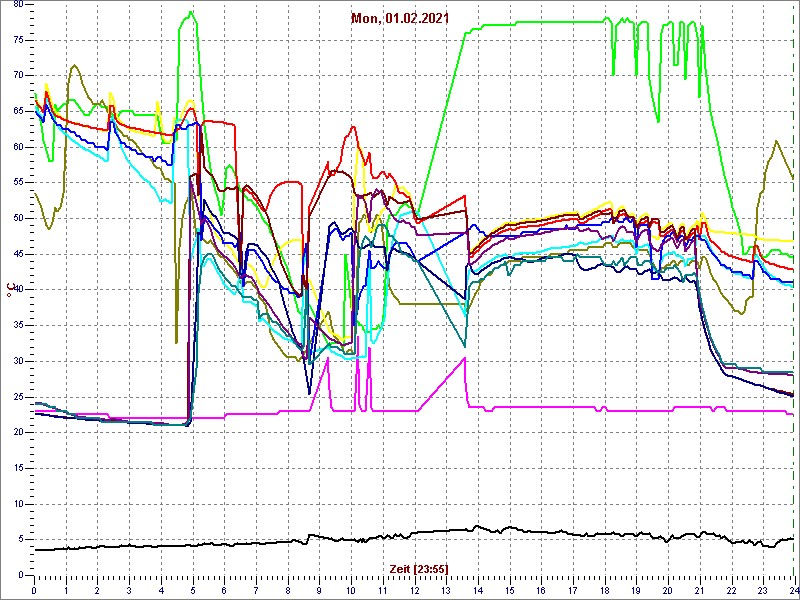The width and height of the screenshot is (800, 600).
Task: Select the '80' value on temperature axis
Action: point(18,4)
